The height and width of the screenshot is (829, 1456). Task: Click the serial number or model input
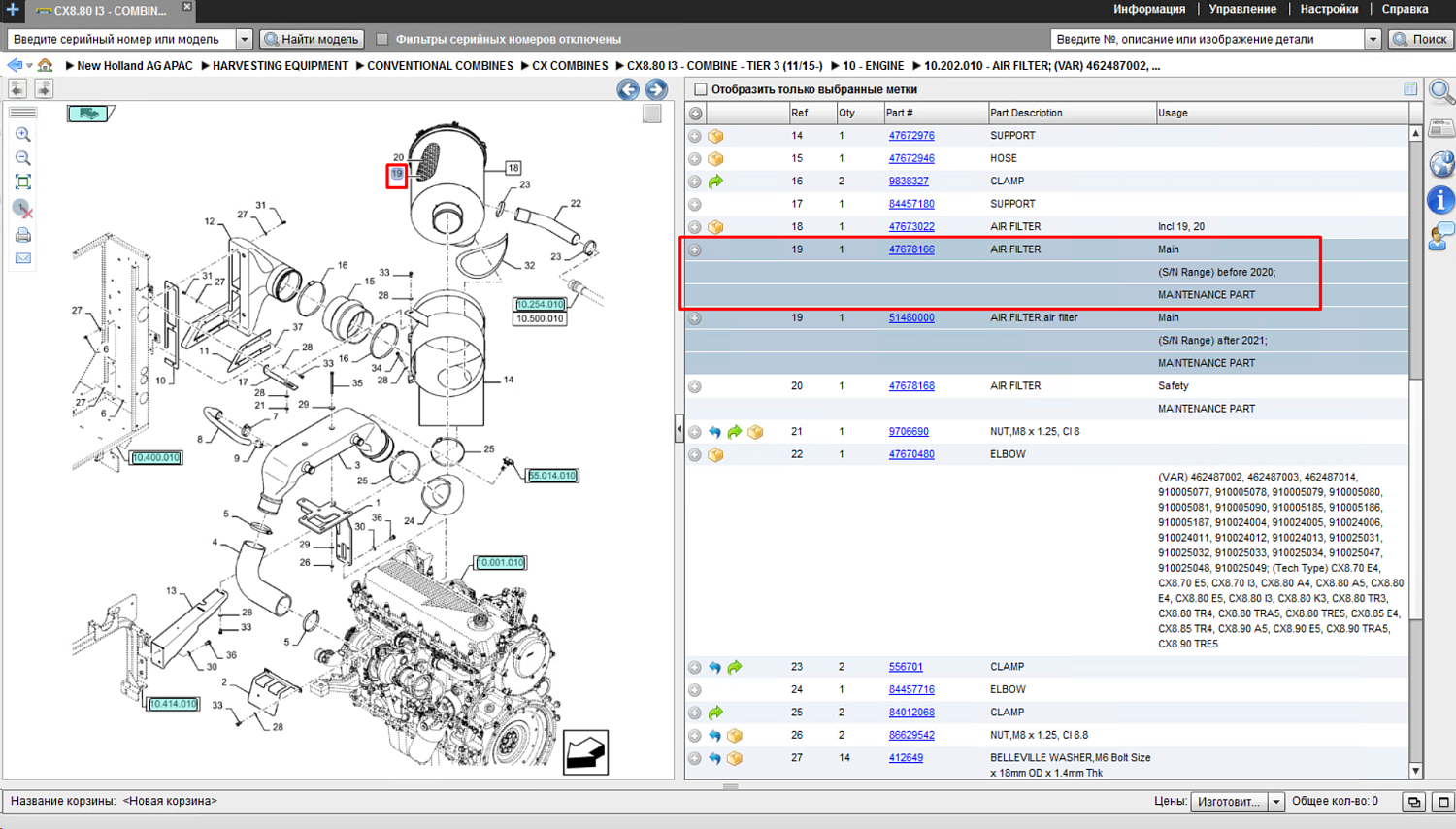(x=122, y=40)
